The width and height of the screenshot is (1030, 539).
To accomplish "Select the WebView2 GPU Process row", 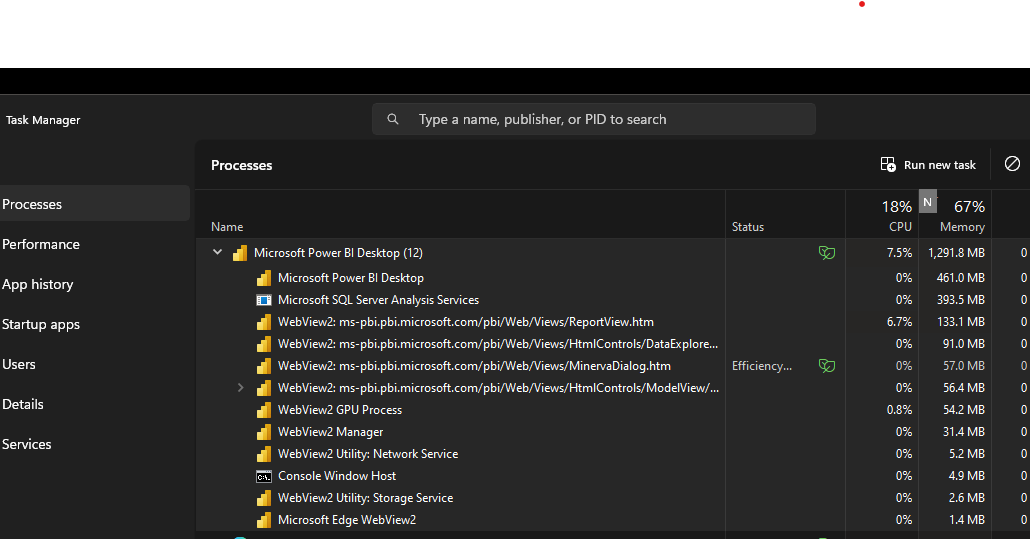I will 613,410.
